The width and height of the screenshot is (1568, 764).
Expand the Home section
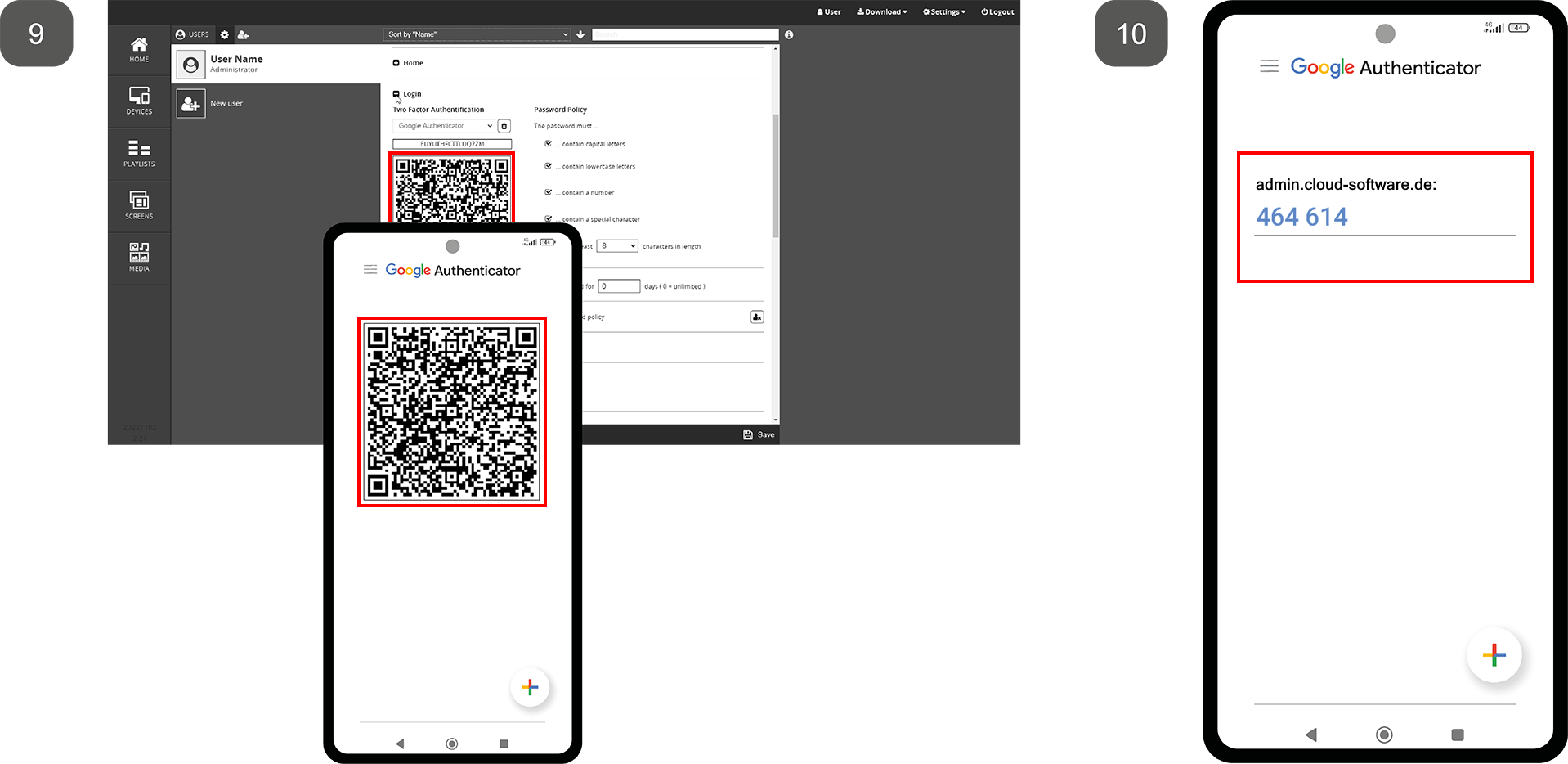(x=396, y=63)
